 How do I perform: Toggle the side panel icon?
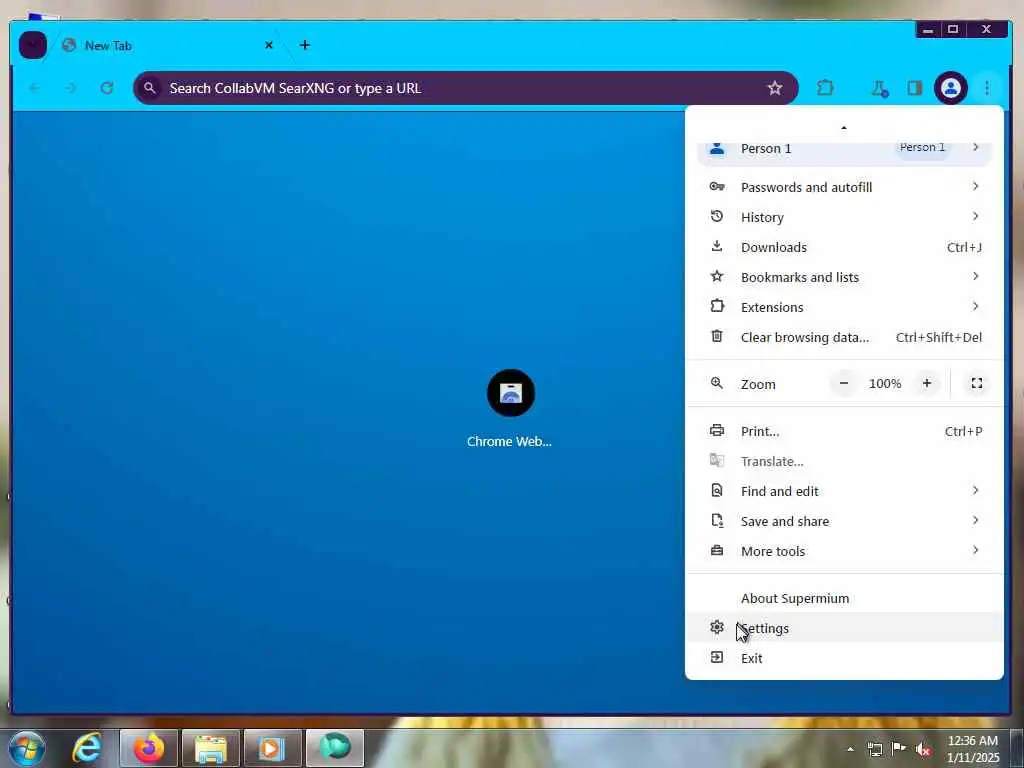914,88
